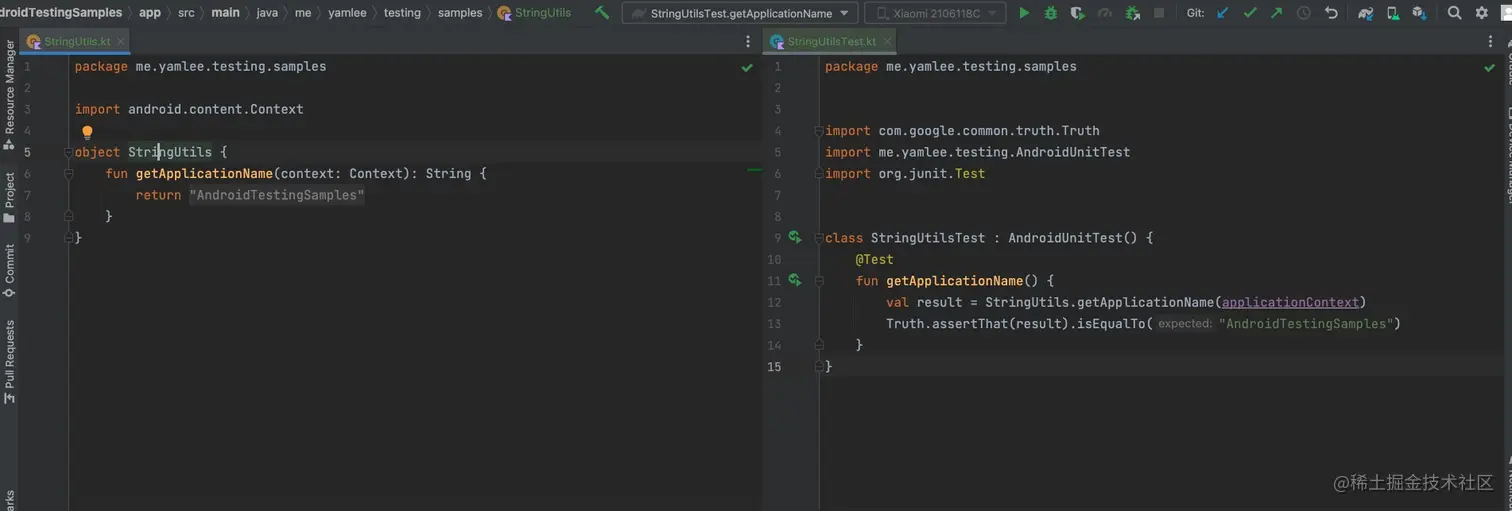Image resolution: width=1512 pixels, height=511 pixels.
Task: Click 'java' in navigation breadcrumb
Action: pos(267,13)
